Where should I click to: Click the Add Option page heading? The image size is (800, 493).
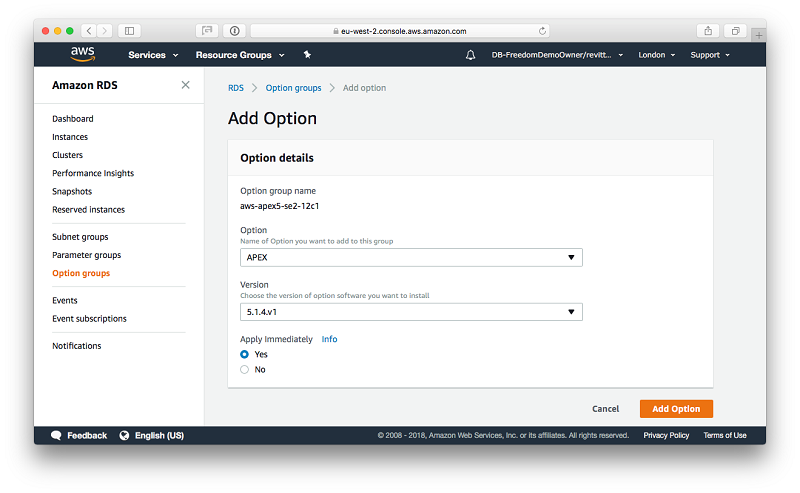[x=272, y=118]
